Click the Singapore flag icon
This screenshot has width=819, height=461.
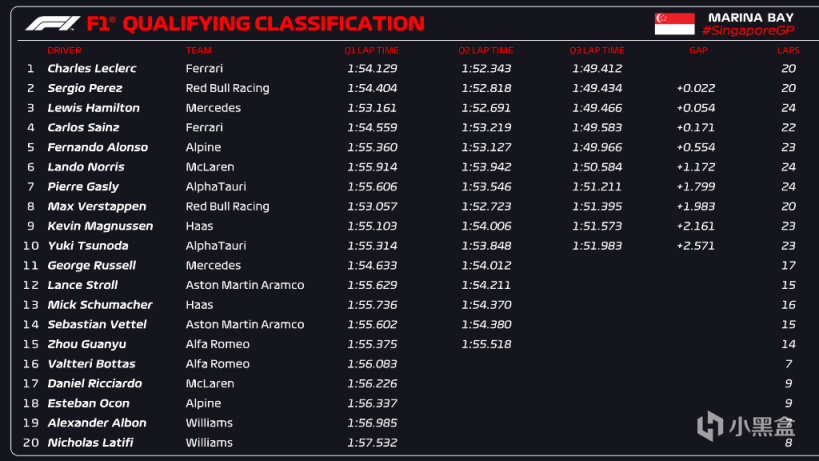tap(674, 24)
